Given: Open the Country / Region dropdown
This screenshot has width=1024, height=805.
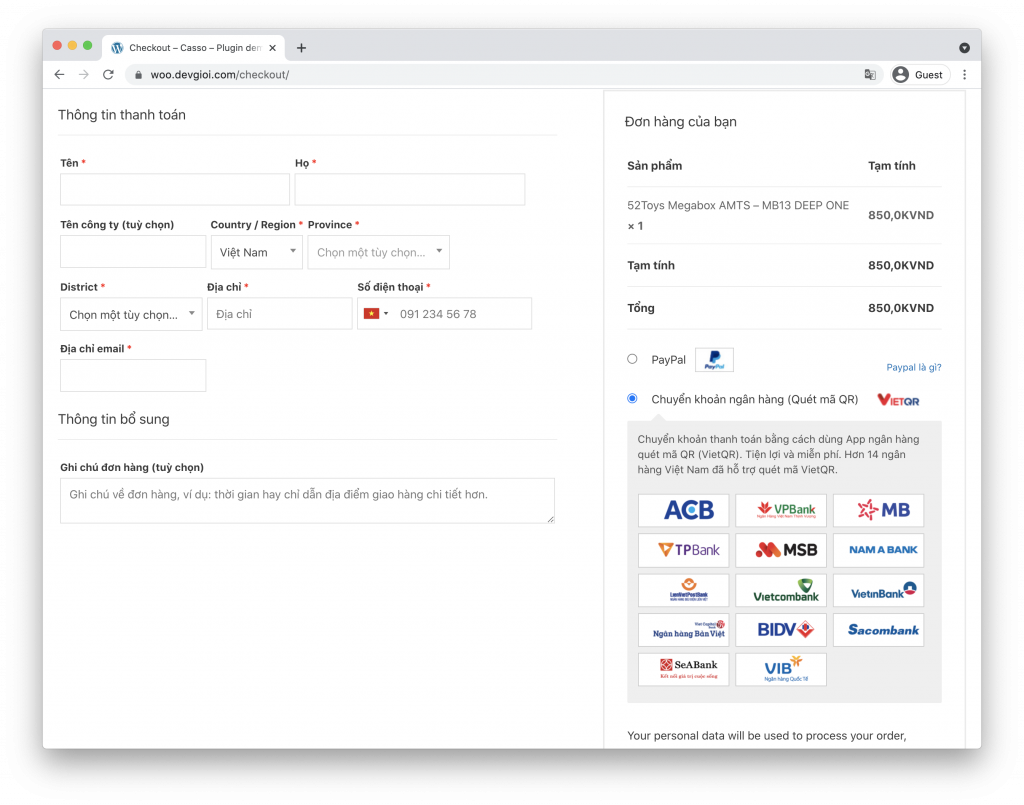Looking at the screenshot, I should [x=257, y=252].
